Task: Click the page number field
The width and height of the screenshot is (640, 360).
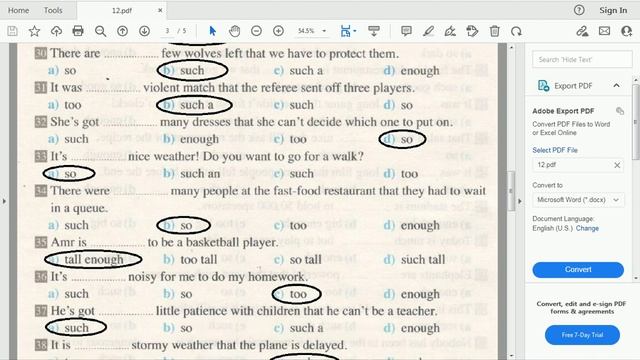Action: tap(167, 31)
